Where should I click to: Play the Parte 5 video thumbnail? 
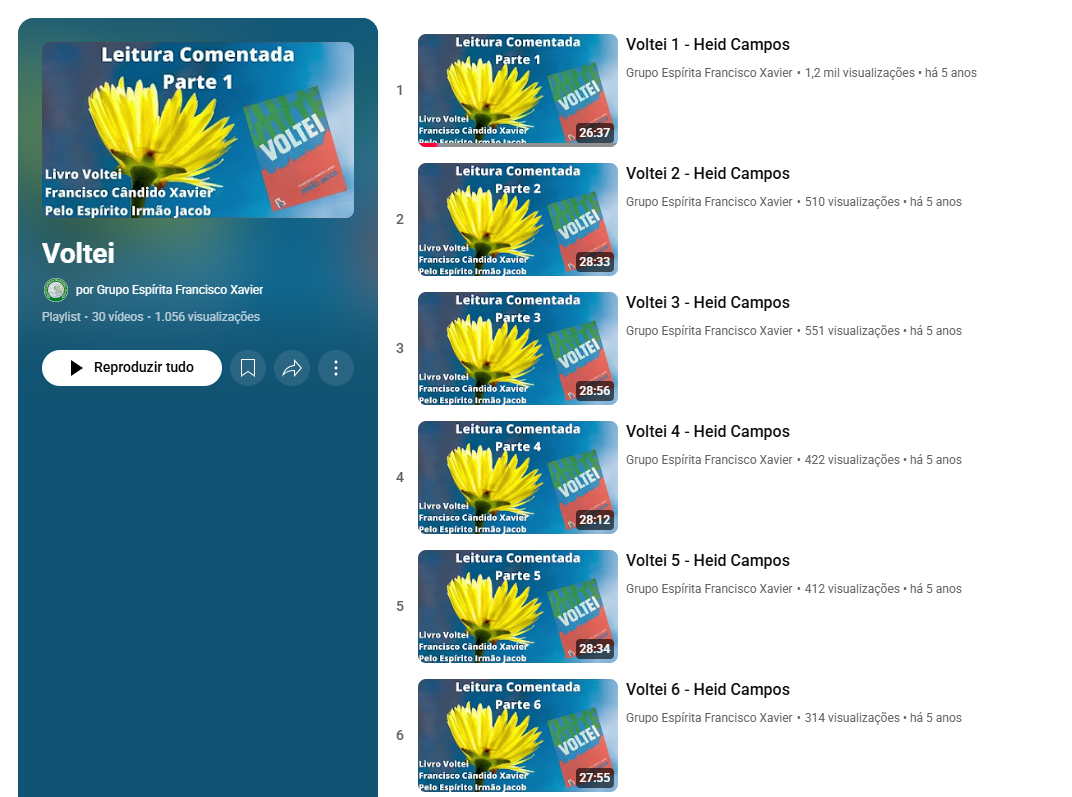tap(518, 606)
